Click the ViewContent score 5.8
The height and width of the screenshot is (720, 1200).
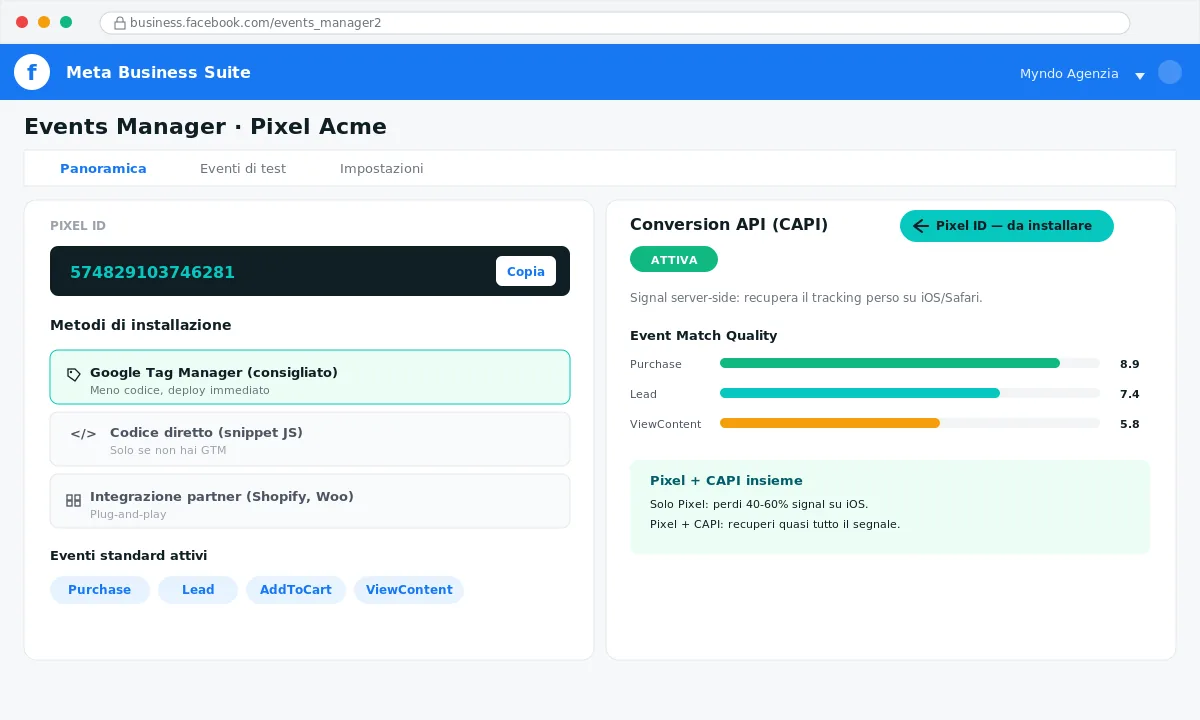point(1130,424)
